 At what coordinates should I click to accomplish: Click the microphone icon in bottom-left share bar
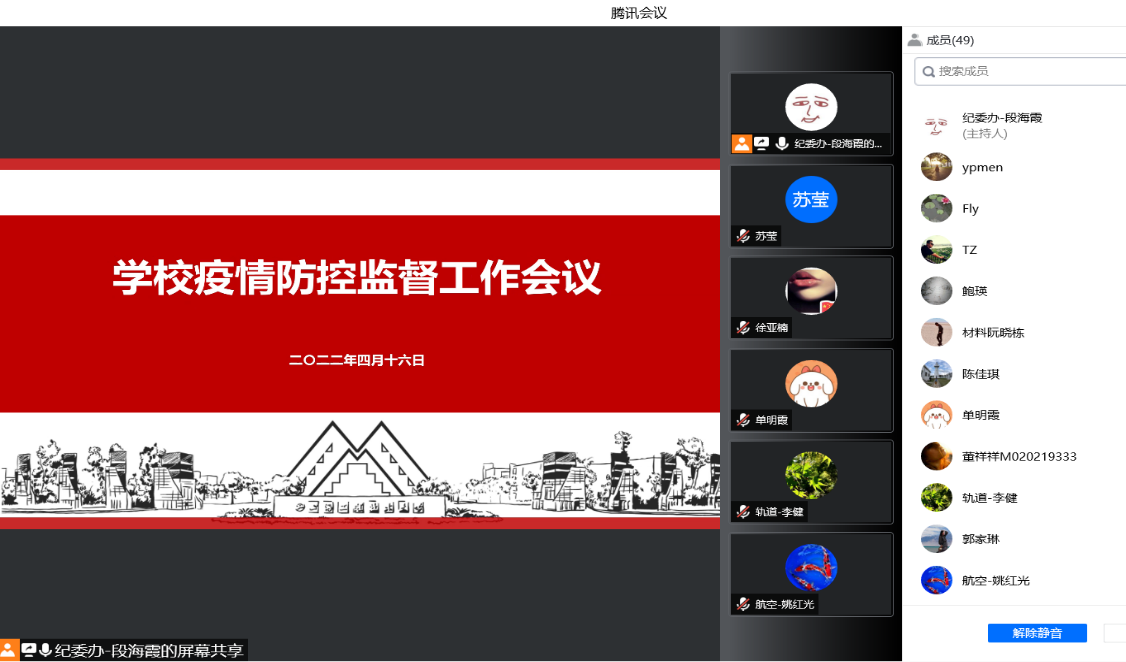[45, 650]
